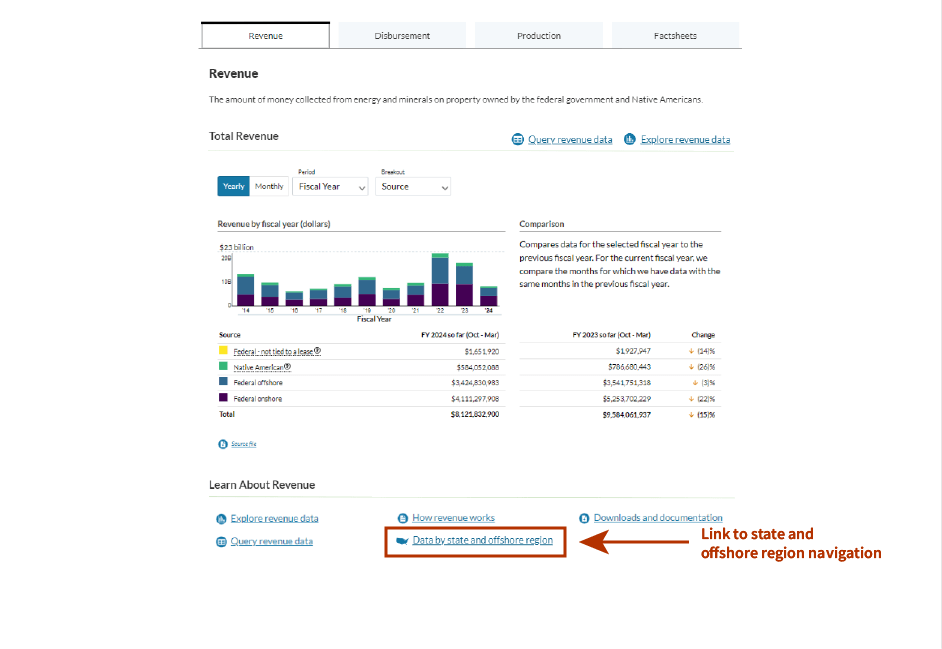Open the Breakout Source dropdown

pos(414,187)
